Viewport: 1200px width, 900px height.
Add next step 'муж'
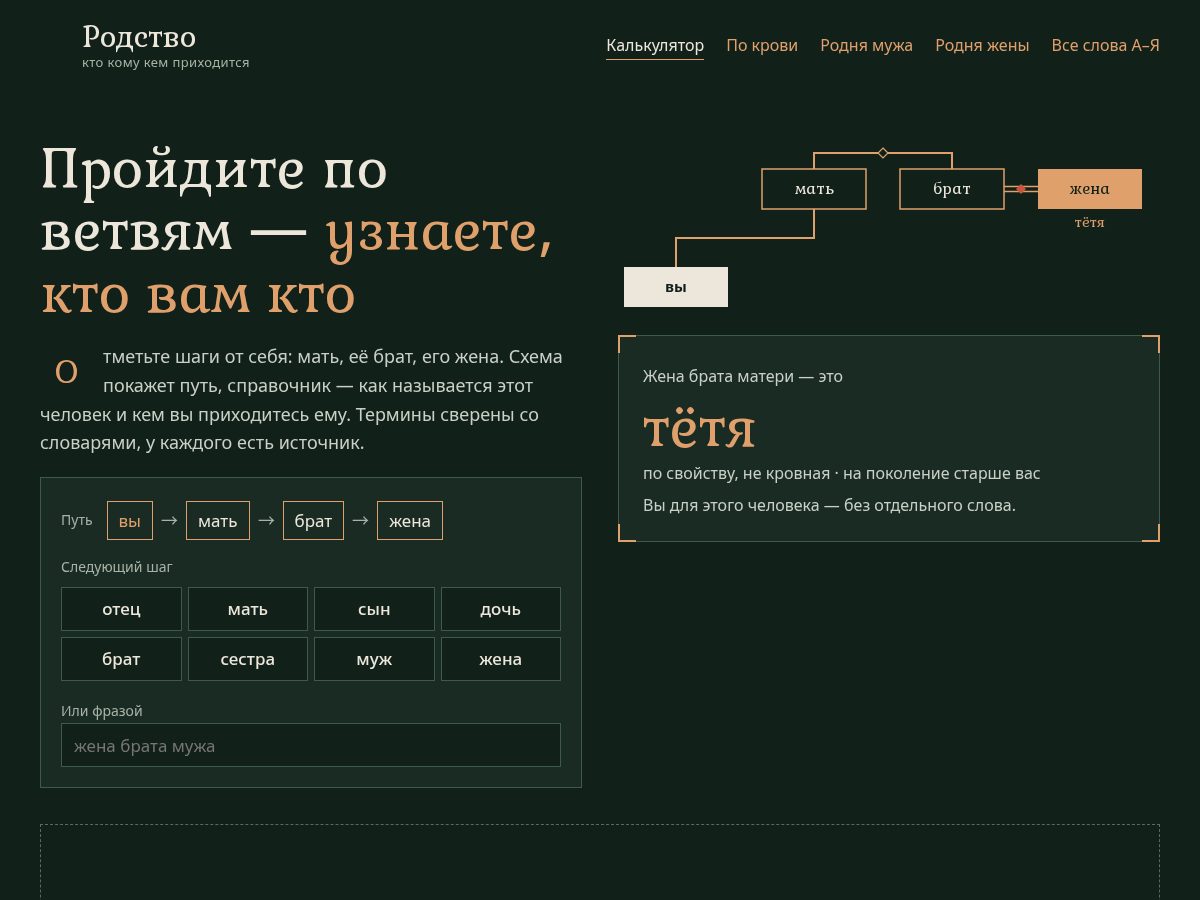point(374,659)
